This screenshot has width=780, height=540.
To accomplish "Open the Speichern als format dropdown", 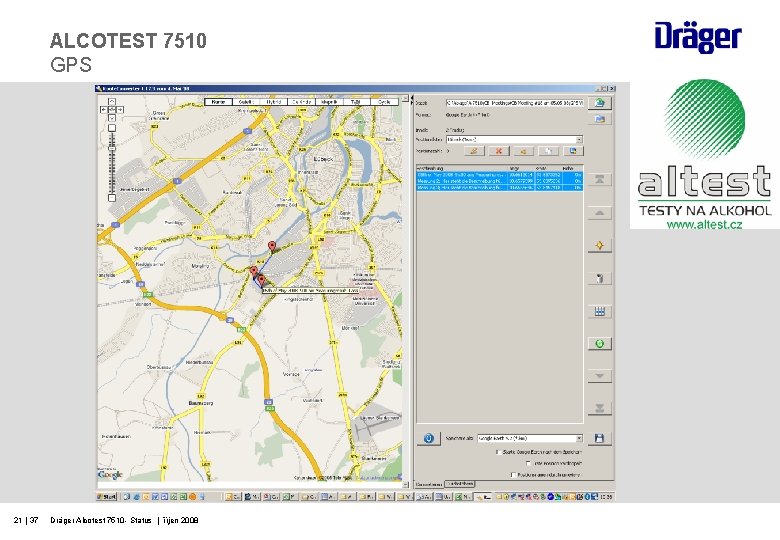I will [579, 439].
